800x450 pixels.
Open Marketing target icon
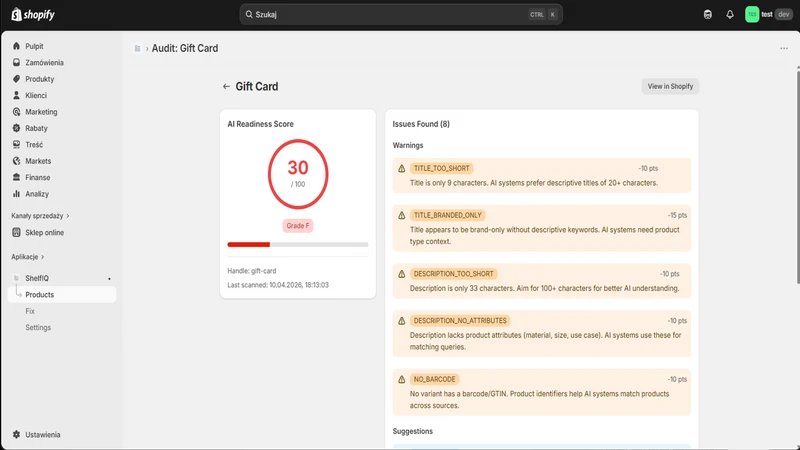(x=16, y=112)
